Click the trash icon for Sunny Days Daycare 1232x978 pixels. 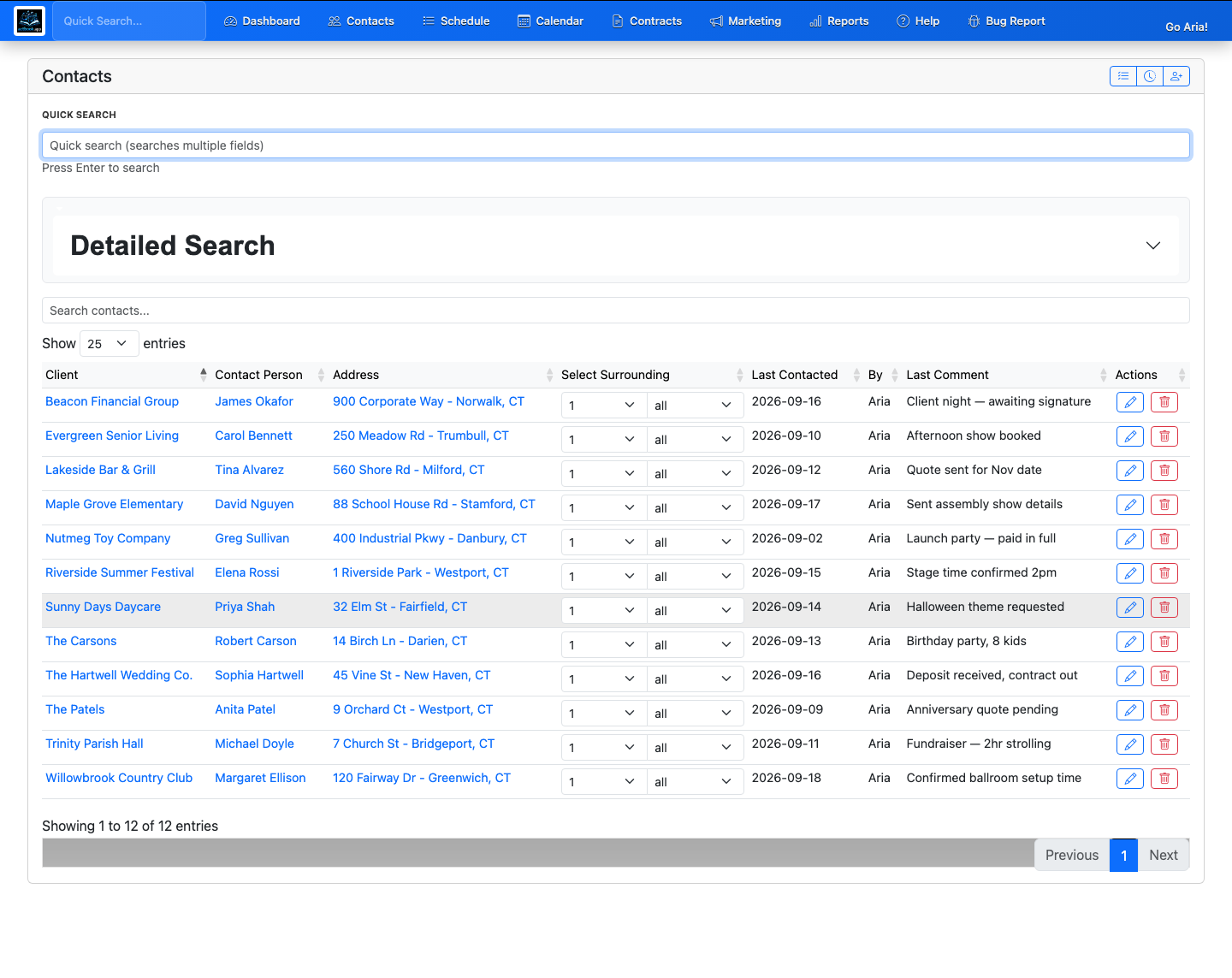click(1164, 608)
